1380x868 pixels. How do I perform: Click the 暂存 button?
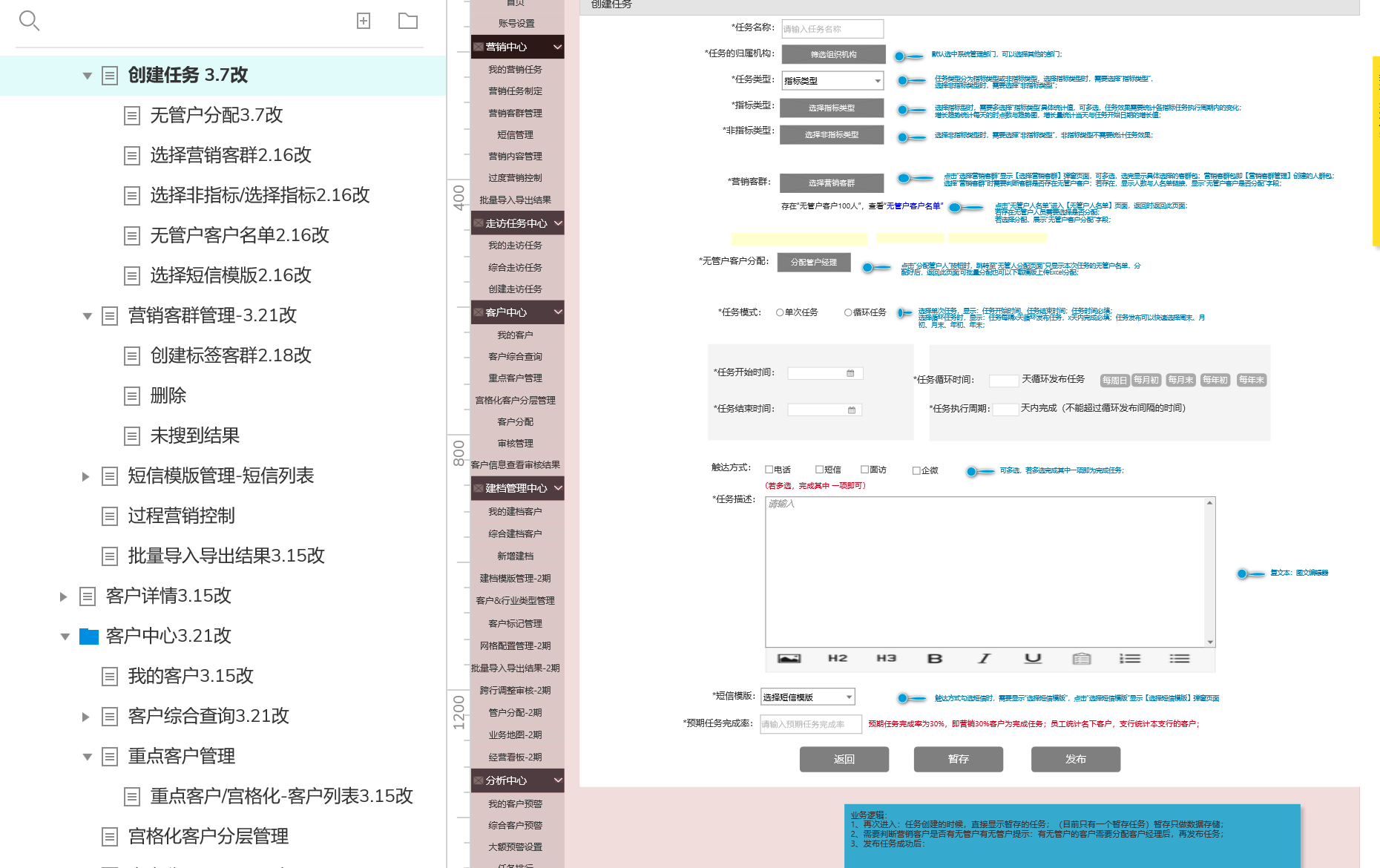tap(959, 759)
